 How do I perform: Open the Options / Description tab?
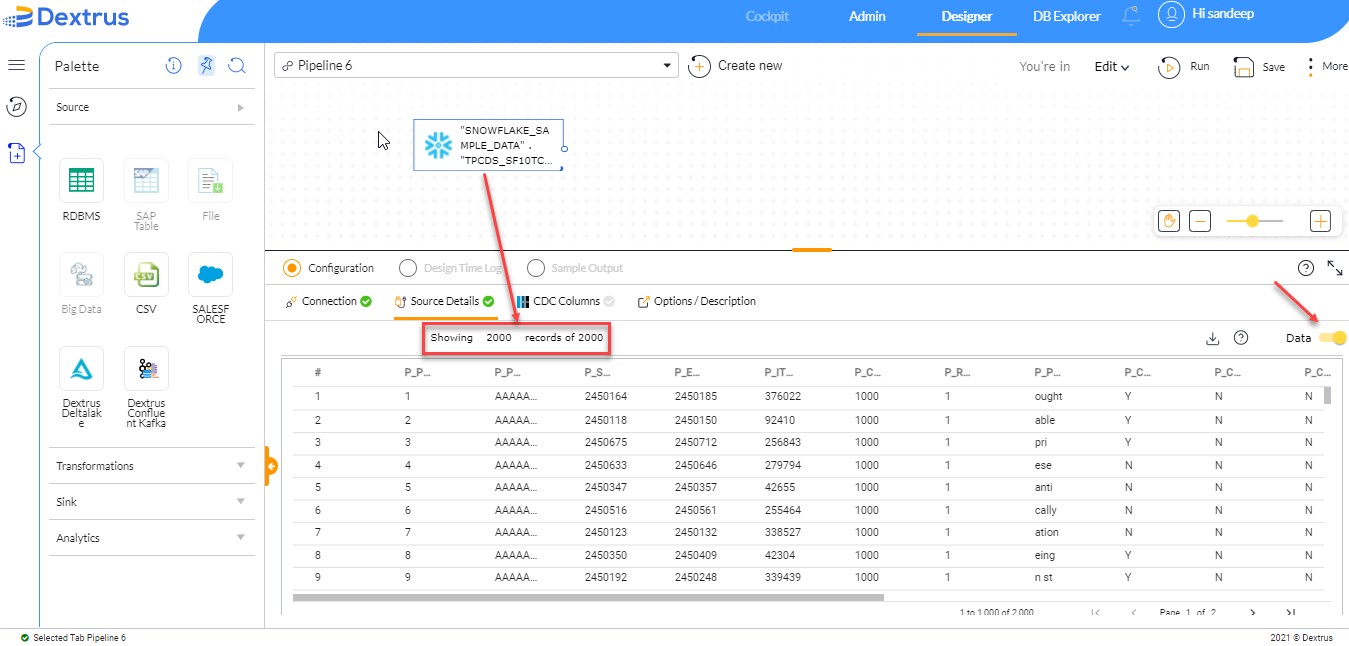697,301
